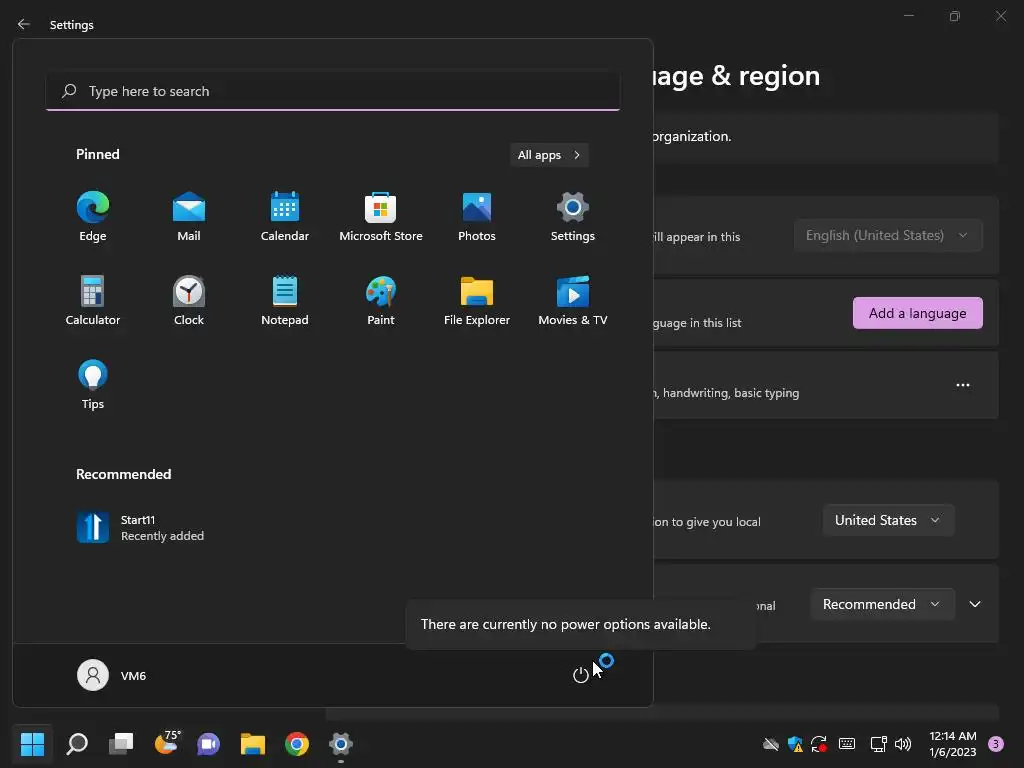
Task: Open the language three-dot options menu
Action: [963, 385]
